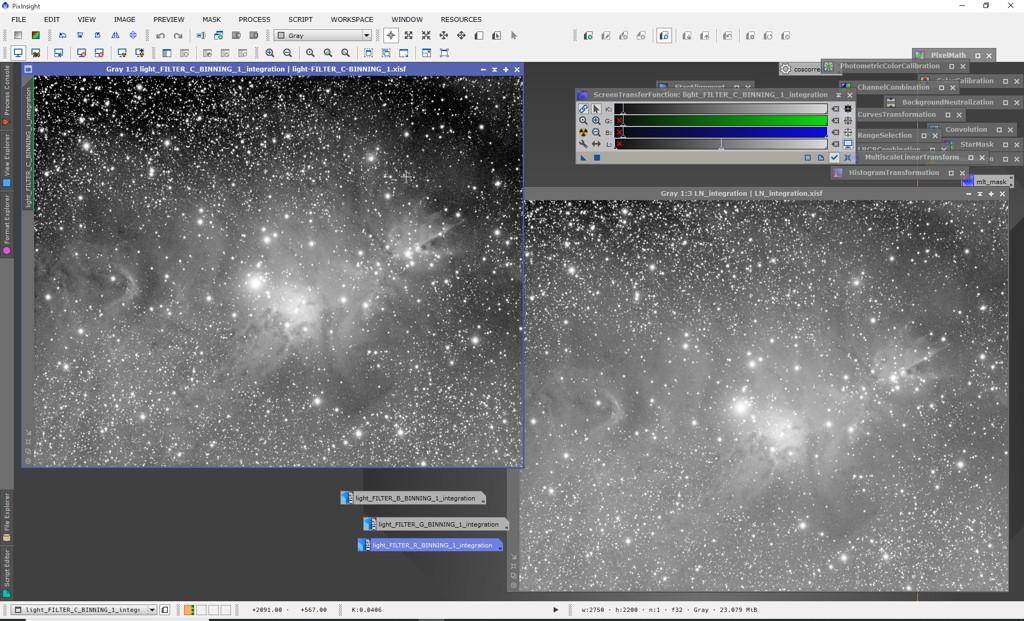Open the SCRIPT menu
Viewport: 1024px width, 621px height.
300,20
